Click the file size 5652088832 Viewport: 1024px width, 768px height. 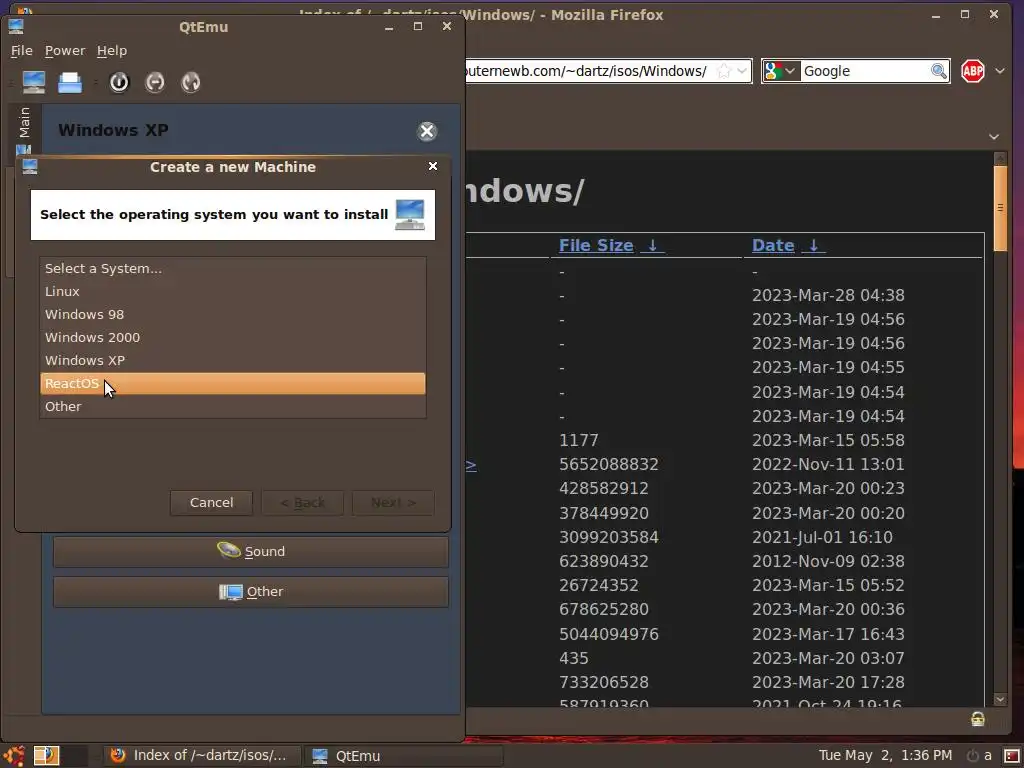click(x=609, y=464)
